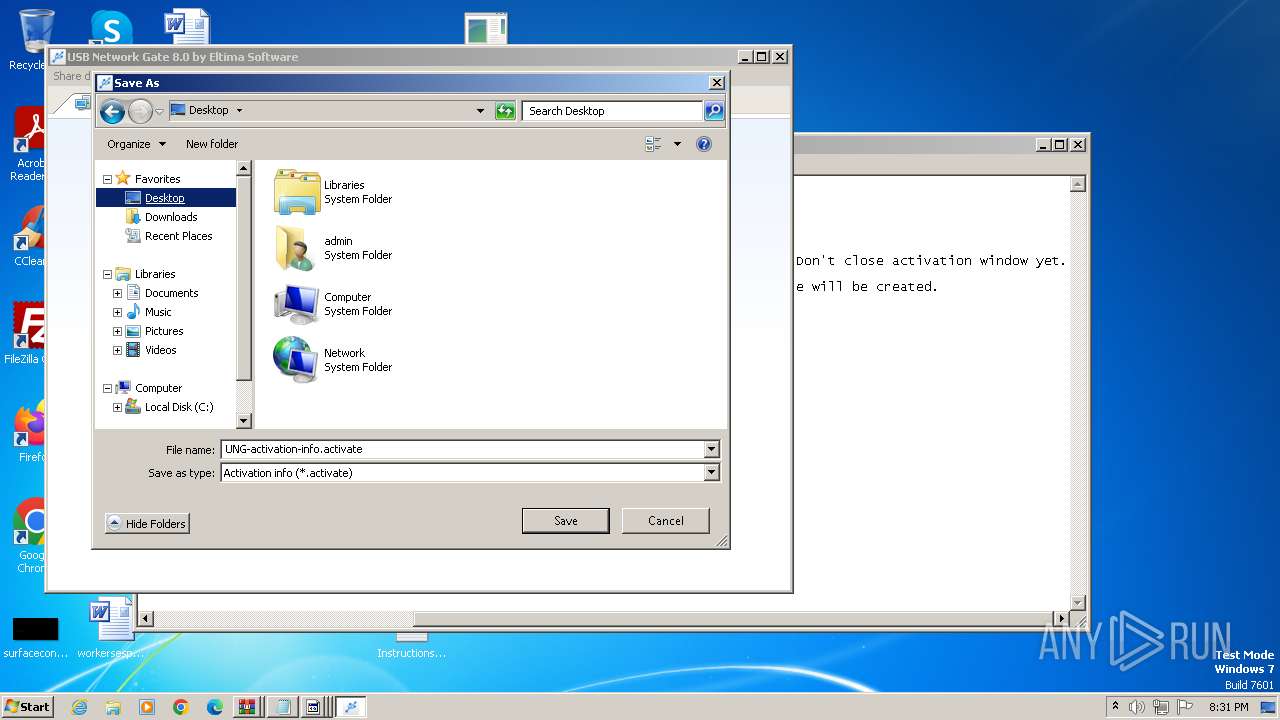Open the Organize menu

point(136,144)
